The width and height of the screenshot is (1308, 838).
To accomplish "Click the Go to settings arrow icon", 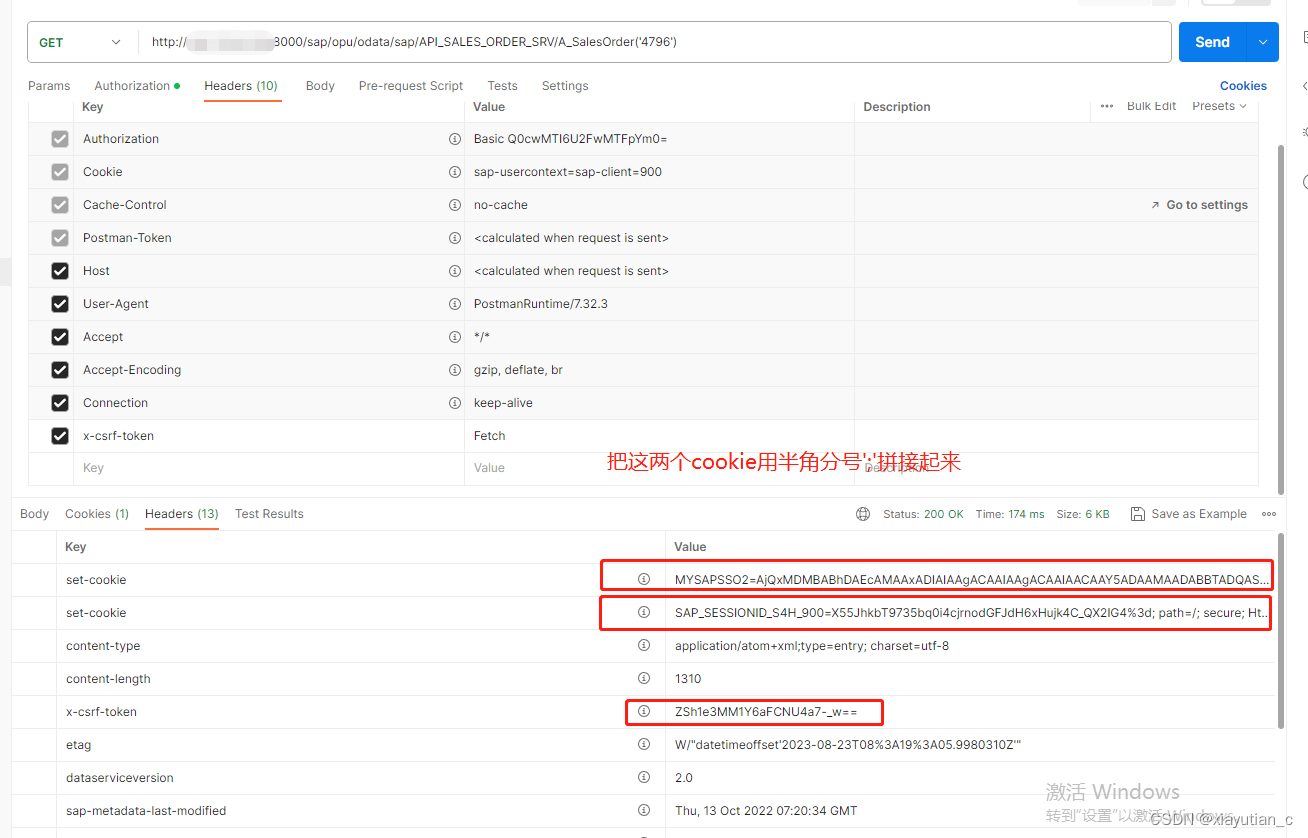I will pyautogui.click(x=1155, y=205).
